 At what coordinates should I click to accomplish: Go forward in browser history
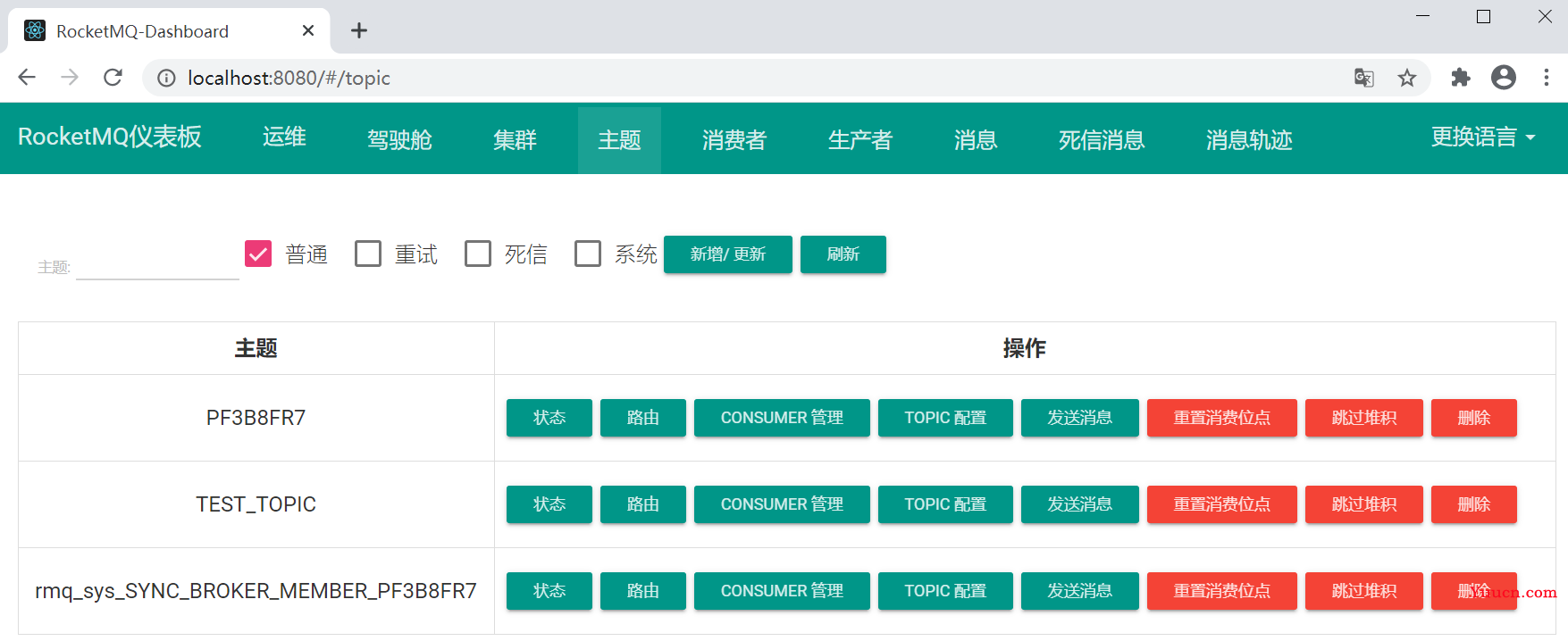(70, 78)
